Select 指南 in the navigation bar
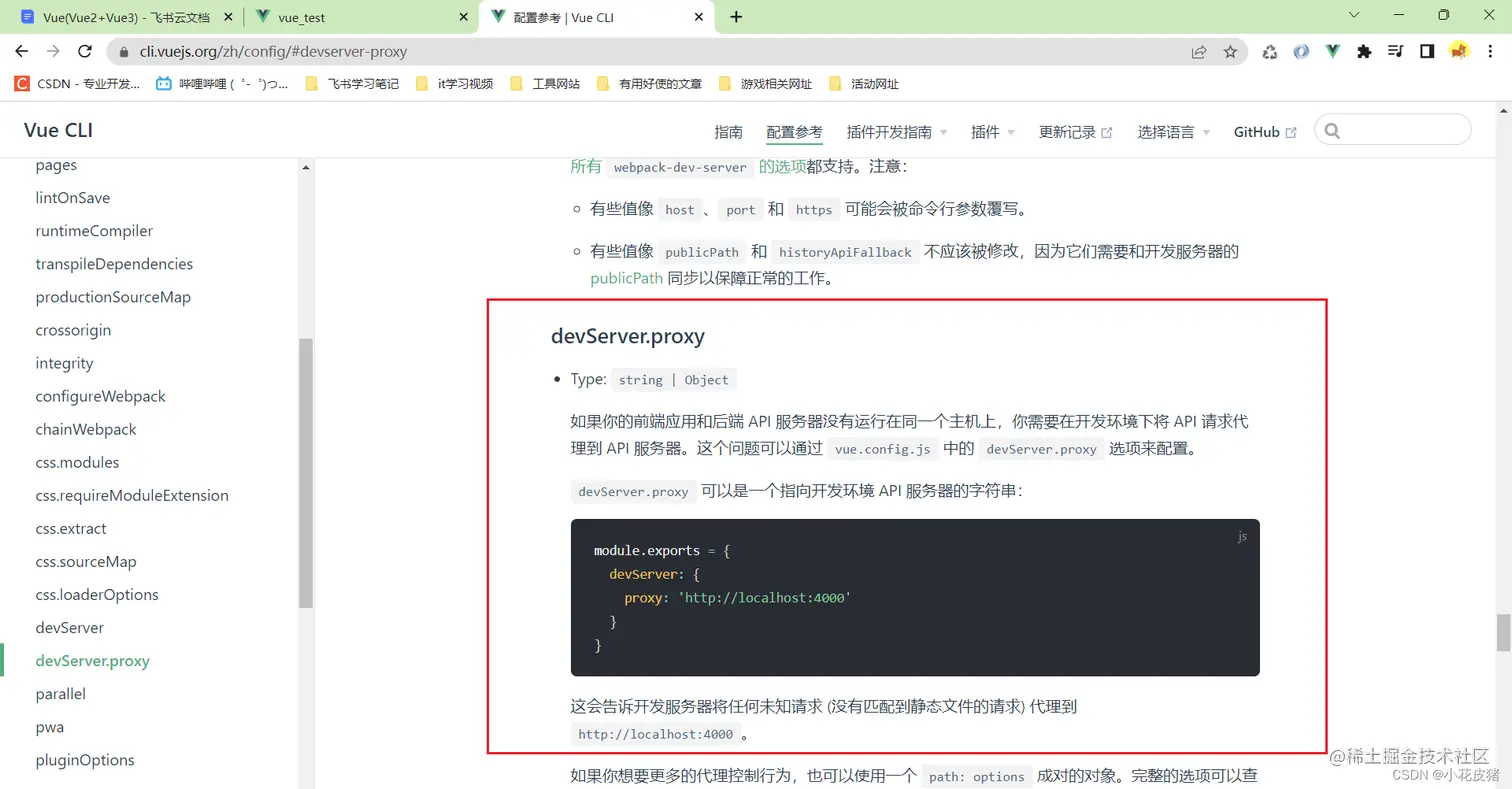 tap(729, 131)
